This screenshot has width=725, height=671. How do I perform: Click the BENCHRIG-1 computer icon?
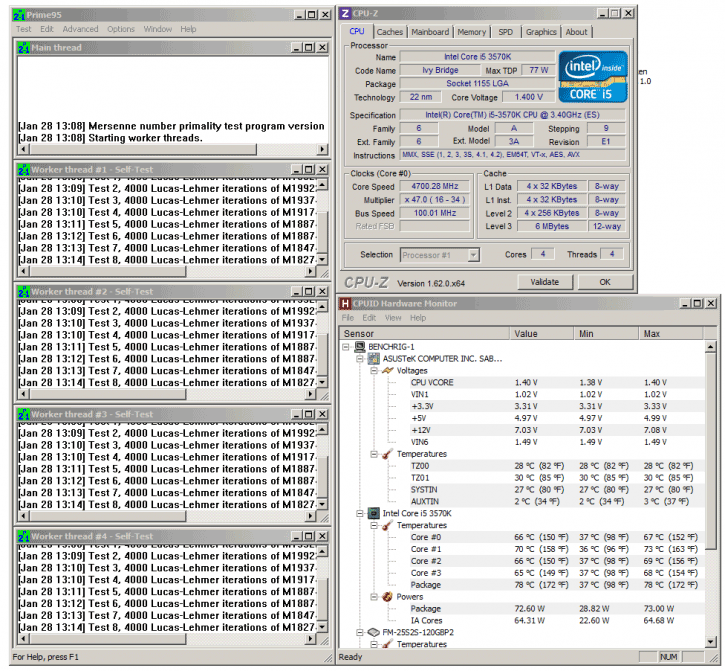pos(361,346)
